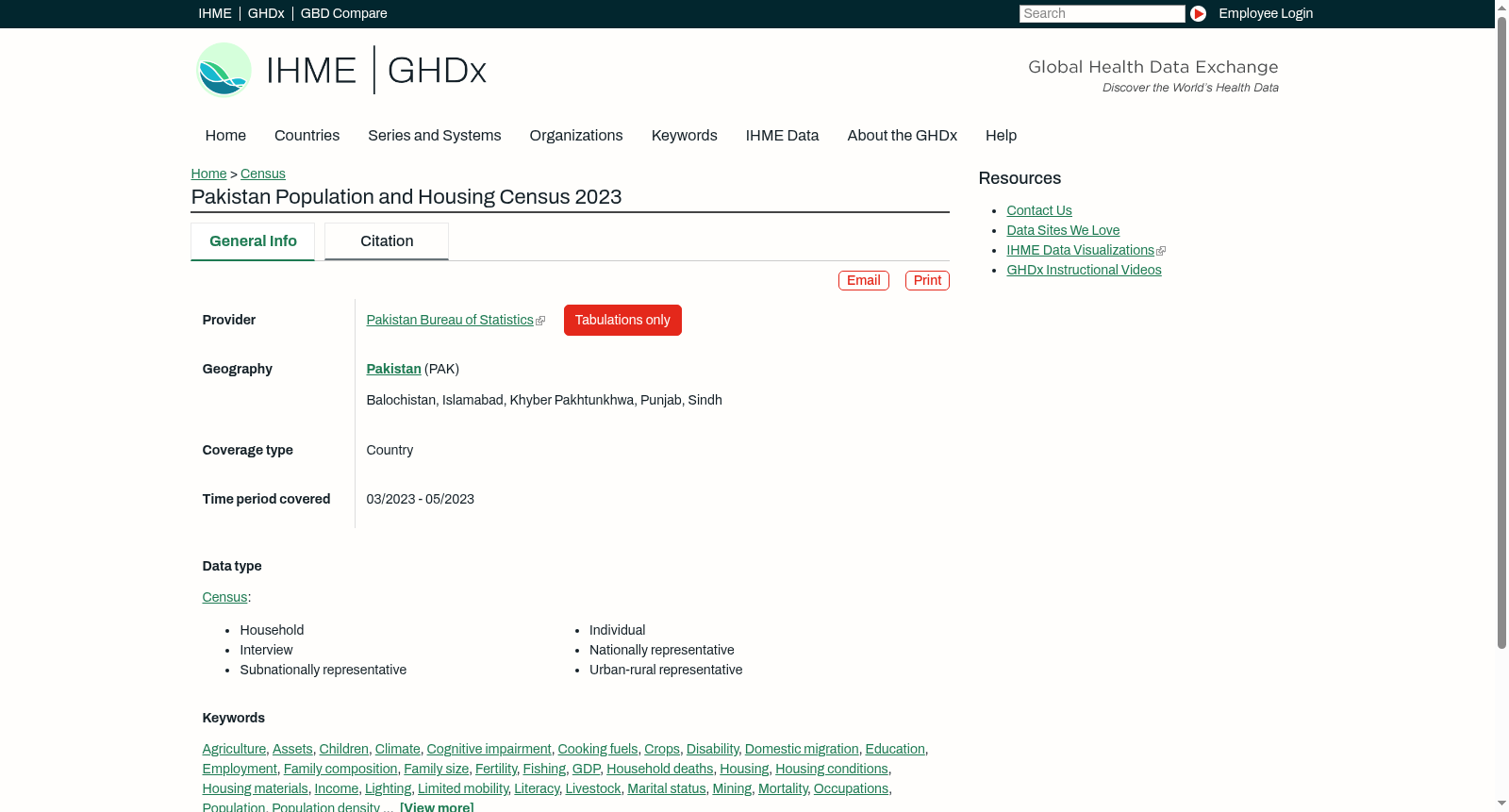The image size is (1509, 812).
Task: Open GHDx Instructional Videos link
Action: (1084, 270)
